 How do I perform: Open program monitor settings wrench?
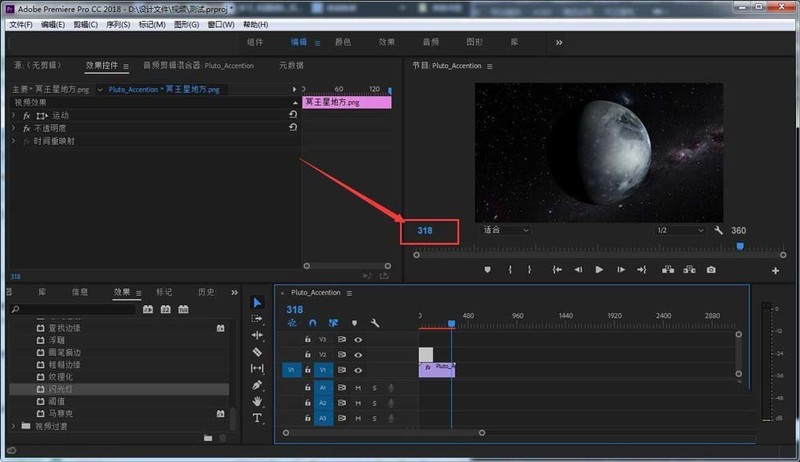tap(718, 230)
